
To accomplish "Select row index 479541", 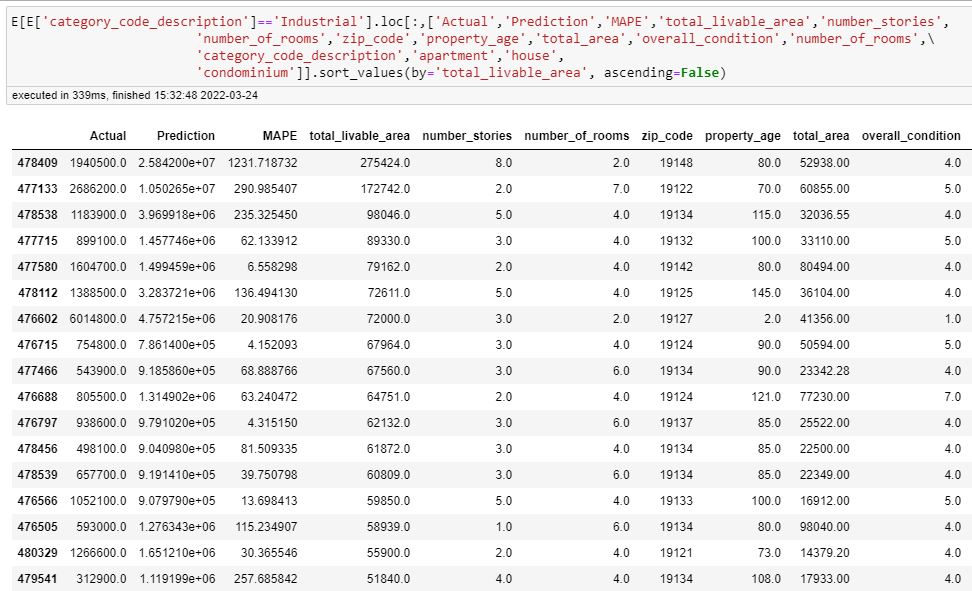I will (x=37, y=579).
